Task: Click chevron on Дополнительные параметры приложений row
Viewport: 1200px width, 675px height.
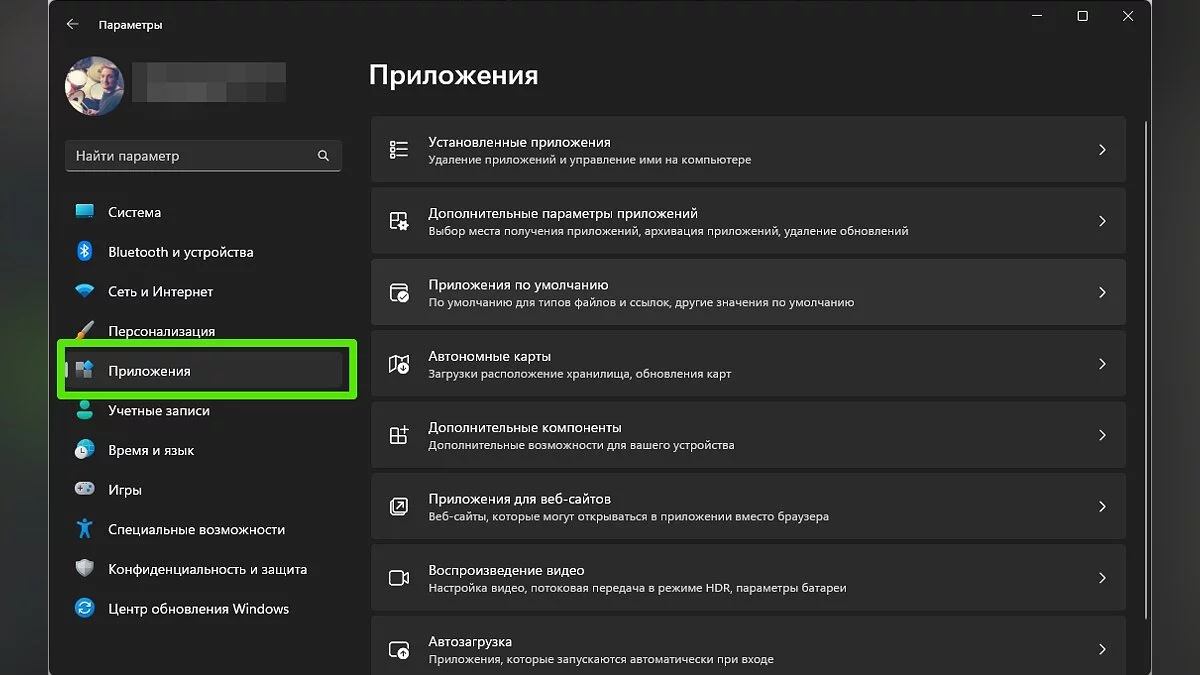Action: 1102,221
